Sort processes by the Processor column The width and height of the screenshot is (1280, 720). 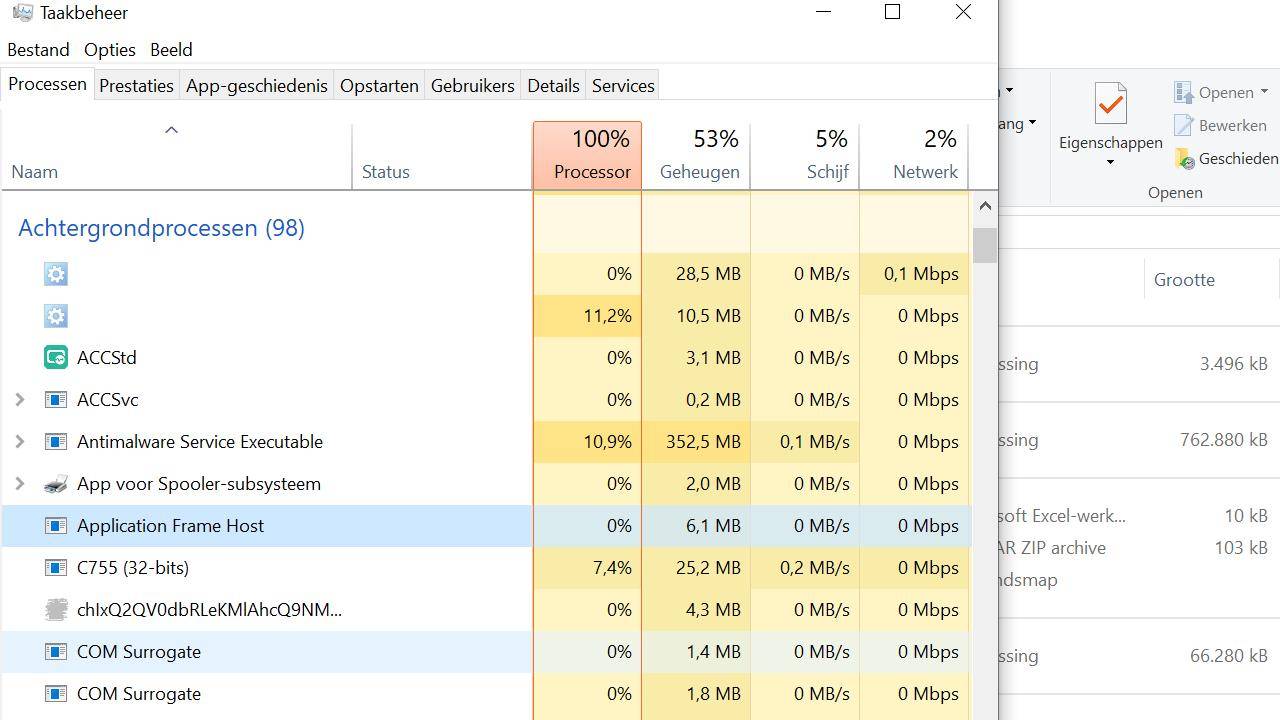click(x=589, y=155)
